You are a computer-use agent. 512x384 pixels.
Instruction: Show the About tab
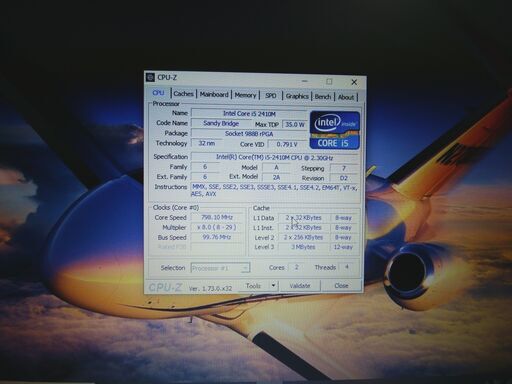(346, 97)
